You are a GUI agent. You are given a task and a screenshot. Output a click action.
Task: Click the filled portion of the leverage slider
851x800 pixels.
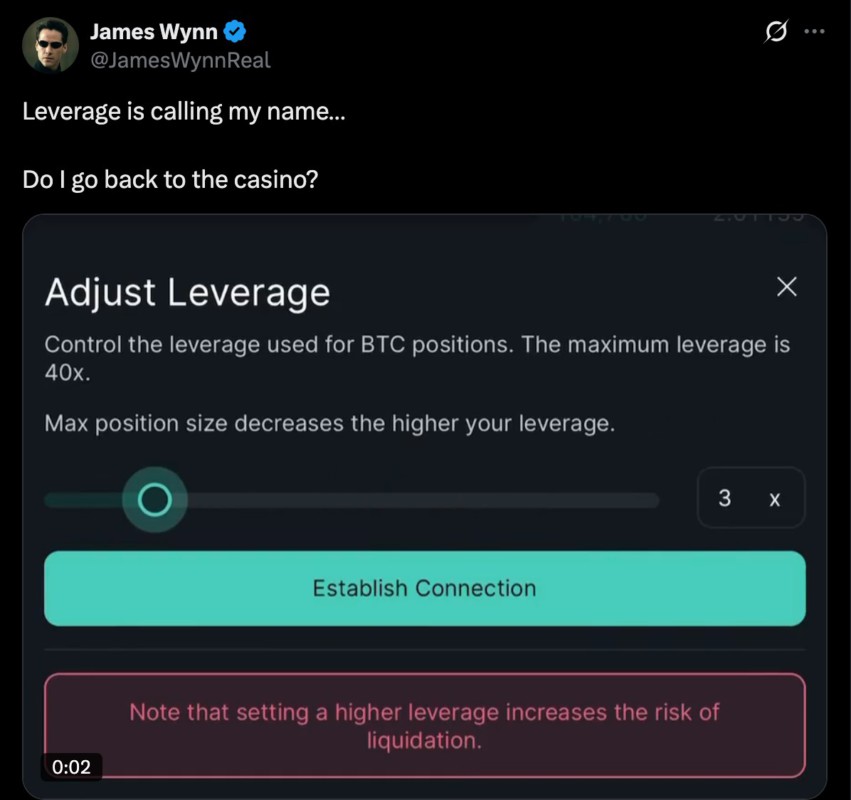[x=84, y=499]
